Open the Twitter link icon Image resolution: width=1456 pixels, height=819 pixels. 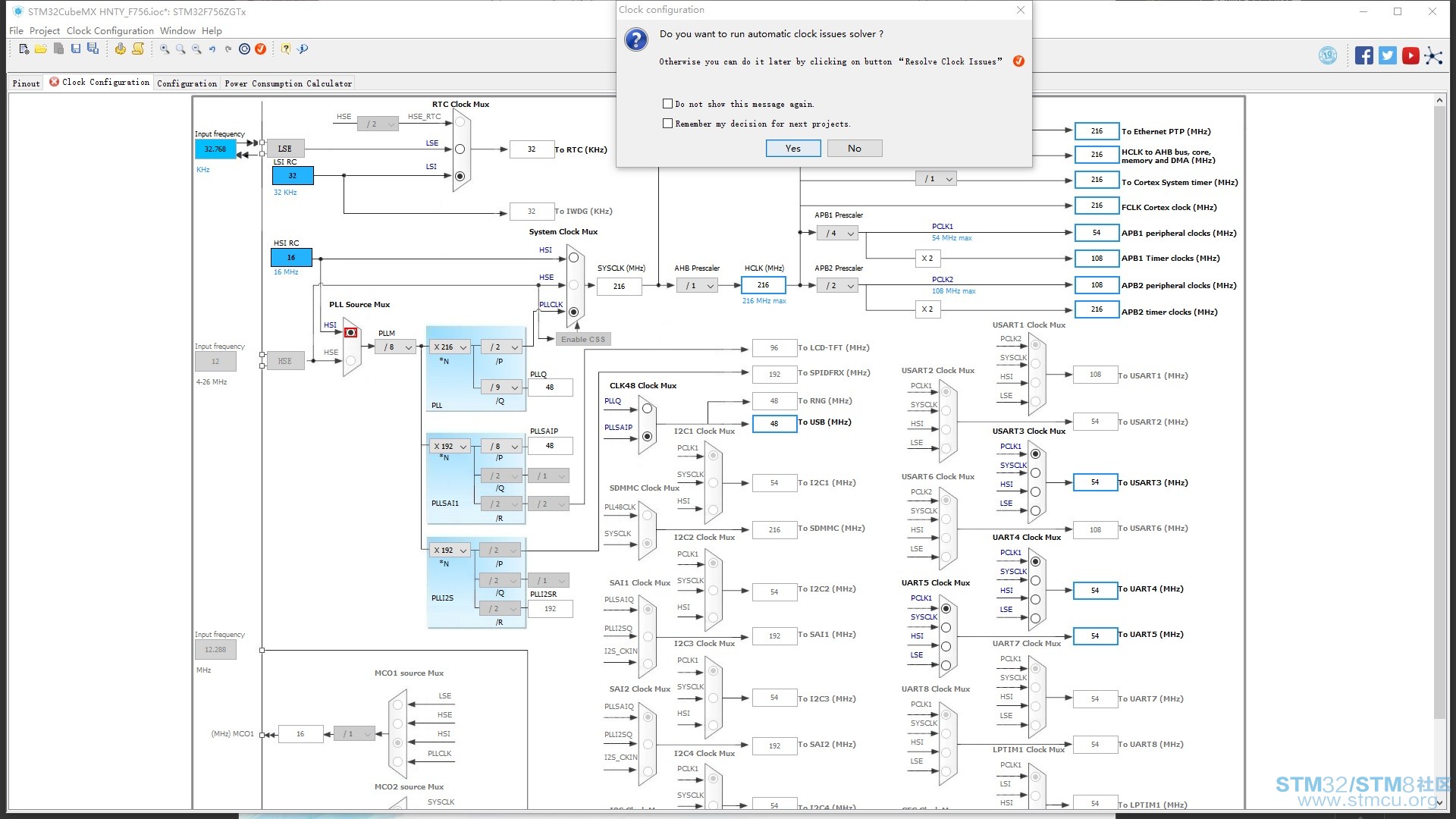pyautogui.click(x=1388, y=55)
